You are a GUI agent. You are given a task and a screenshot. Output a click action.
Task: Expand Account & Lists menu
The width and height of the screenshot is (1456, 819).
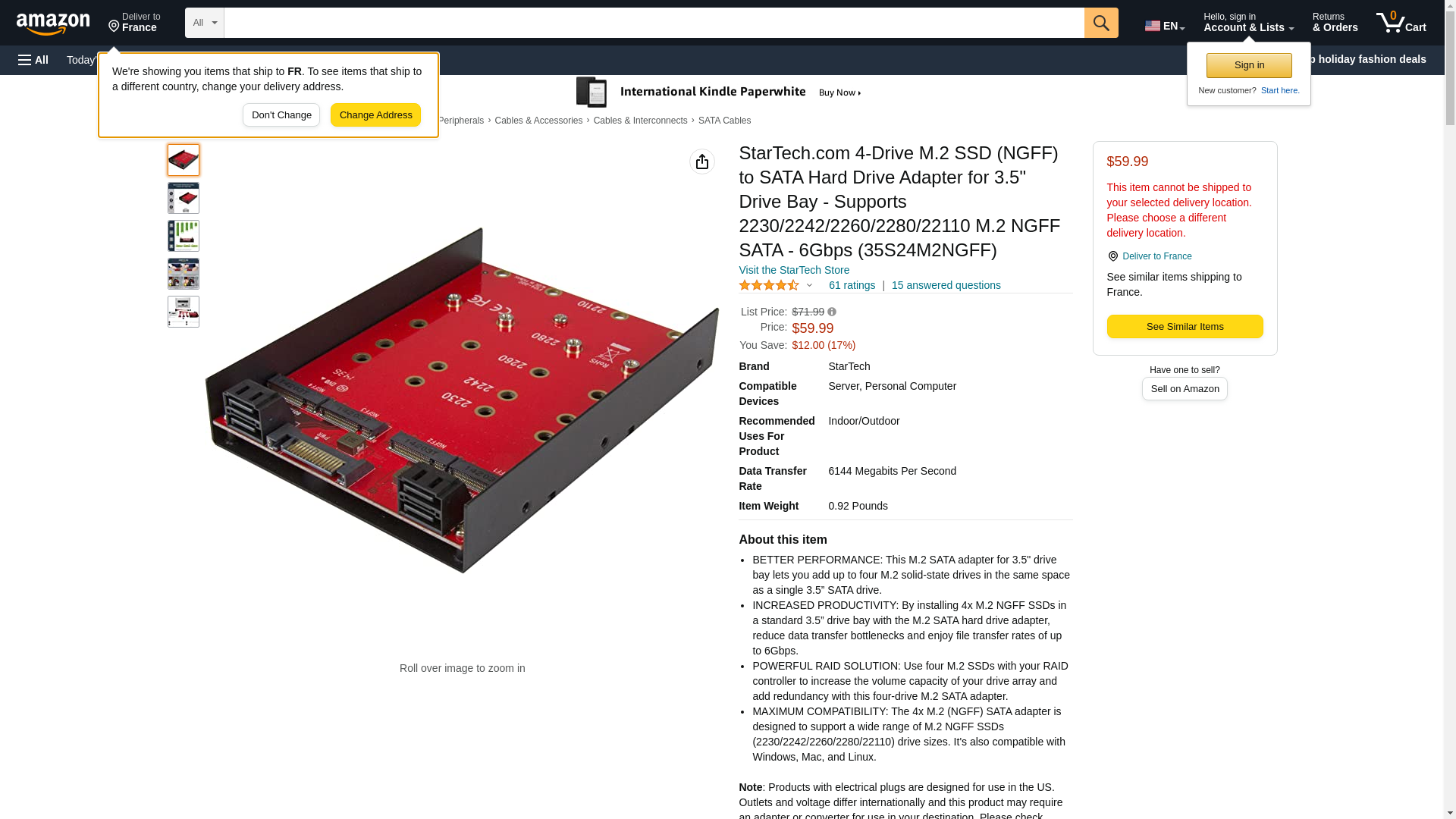pos(1248,23)
